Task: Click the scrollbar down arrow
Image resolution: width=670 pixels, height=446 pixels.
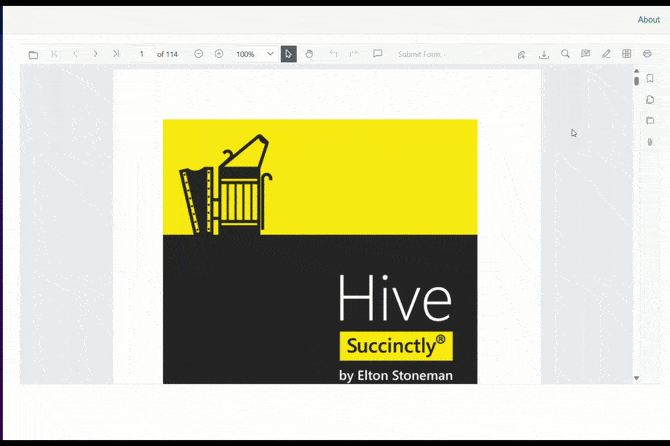Action: [636, 378]
